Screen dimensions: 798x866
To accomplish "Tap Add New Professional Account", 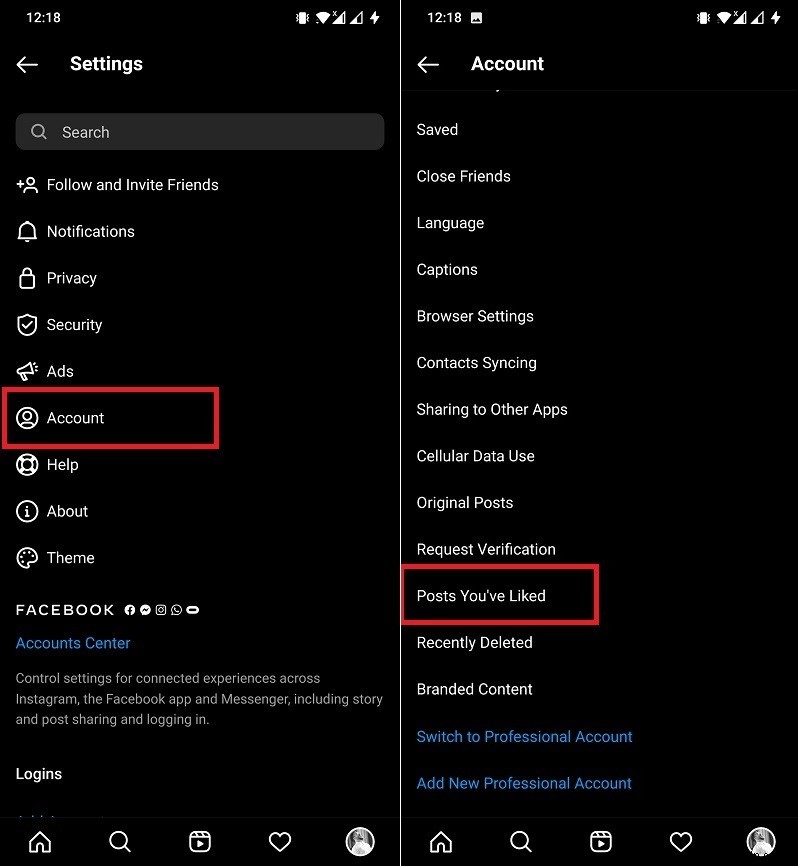I will [x=524, y=783].
